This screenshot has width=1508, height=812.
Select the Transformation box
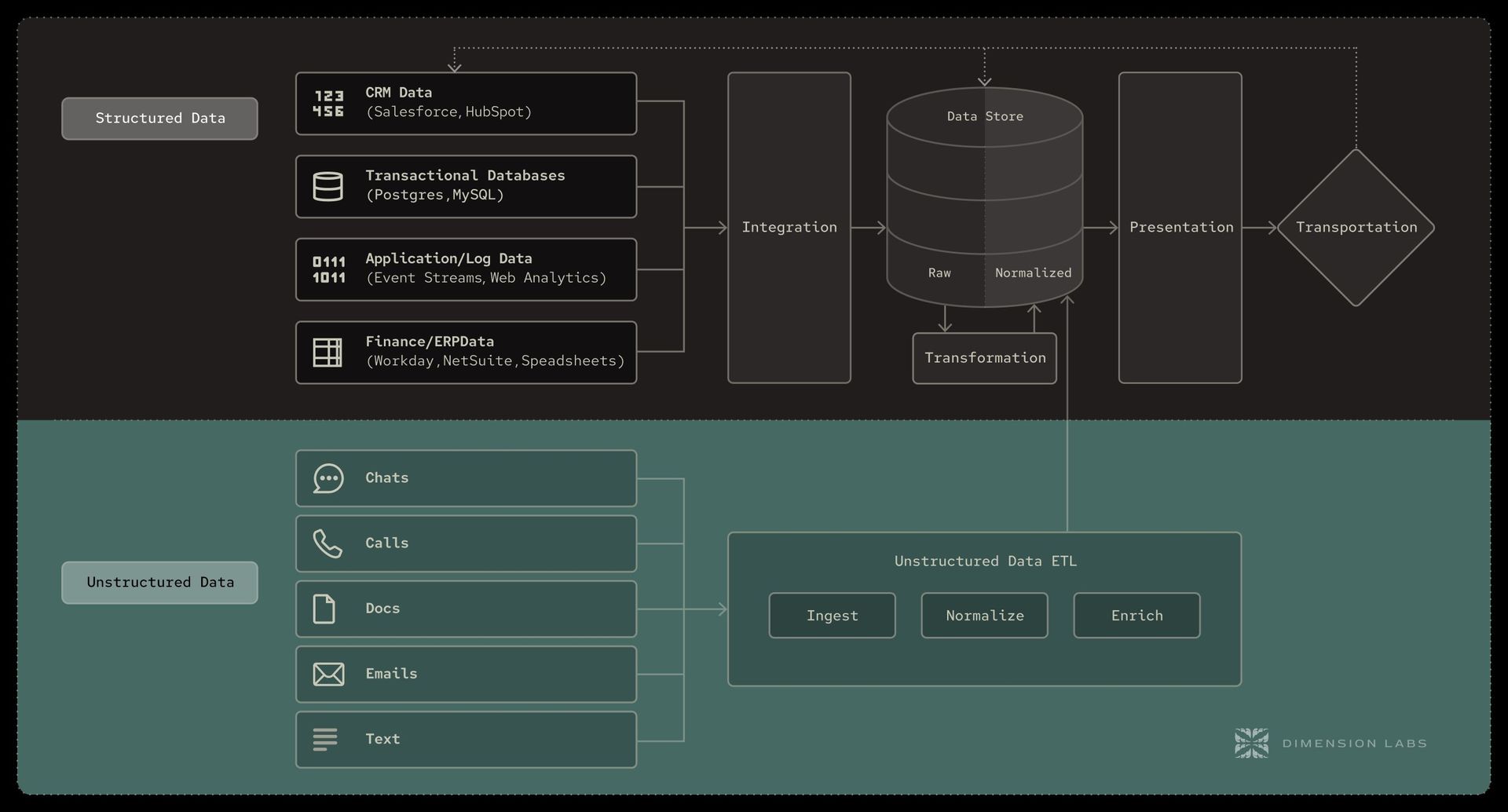click(984, 358)
